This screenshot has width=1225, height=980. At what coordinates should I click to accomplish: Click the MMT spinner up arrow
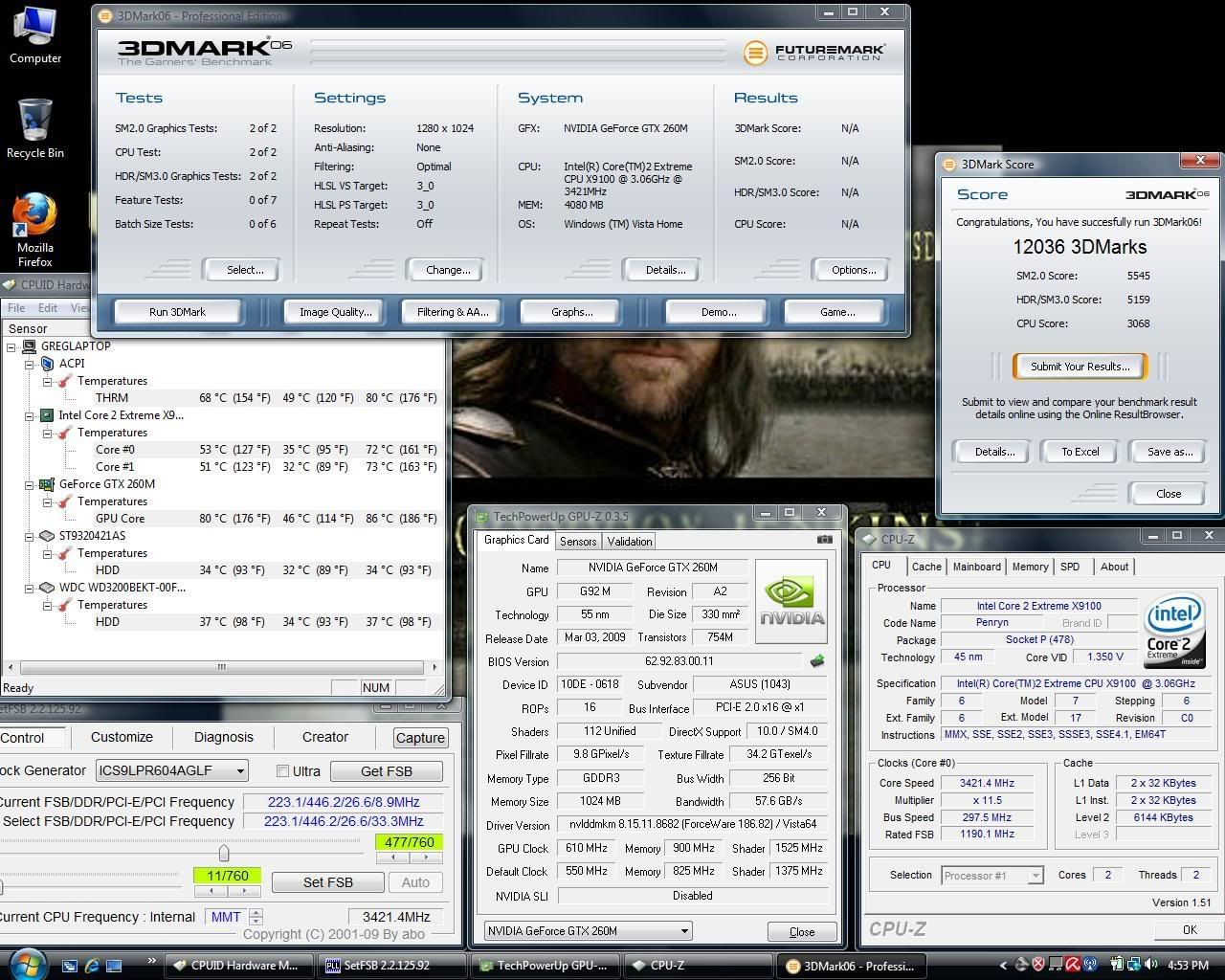256,912
